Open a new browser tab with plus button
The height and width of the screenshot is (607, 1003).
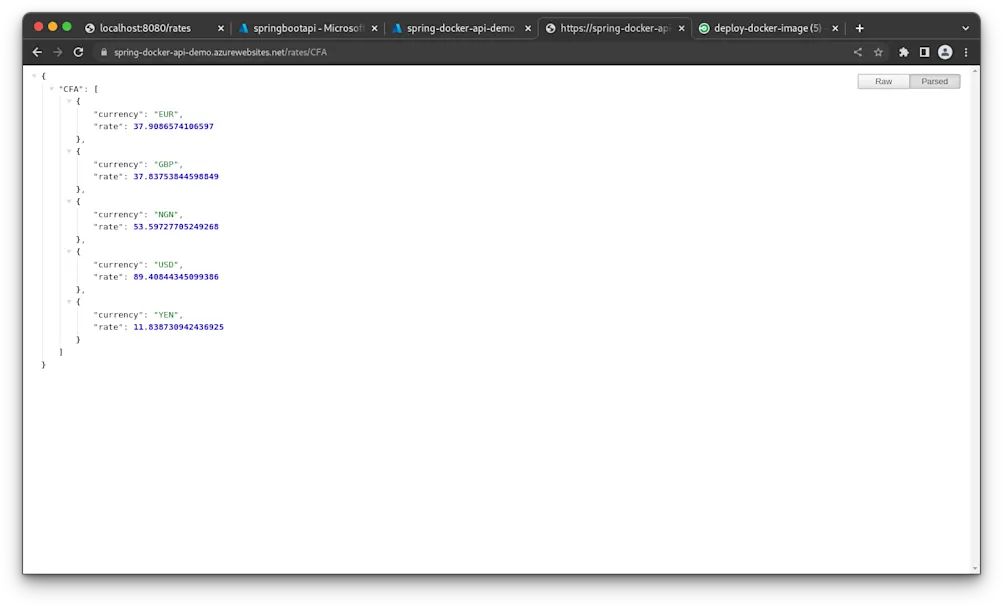[x=859, y=28]
